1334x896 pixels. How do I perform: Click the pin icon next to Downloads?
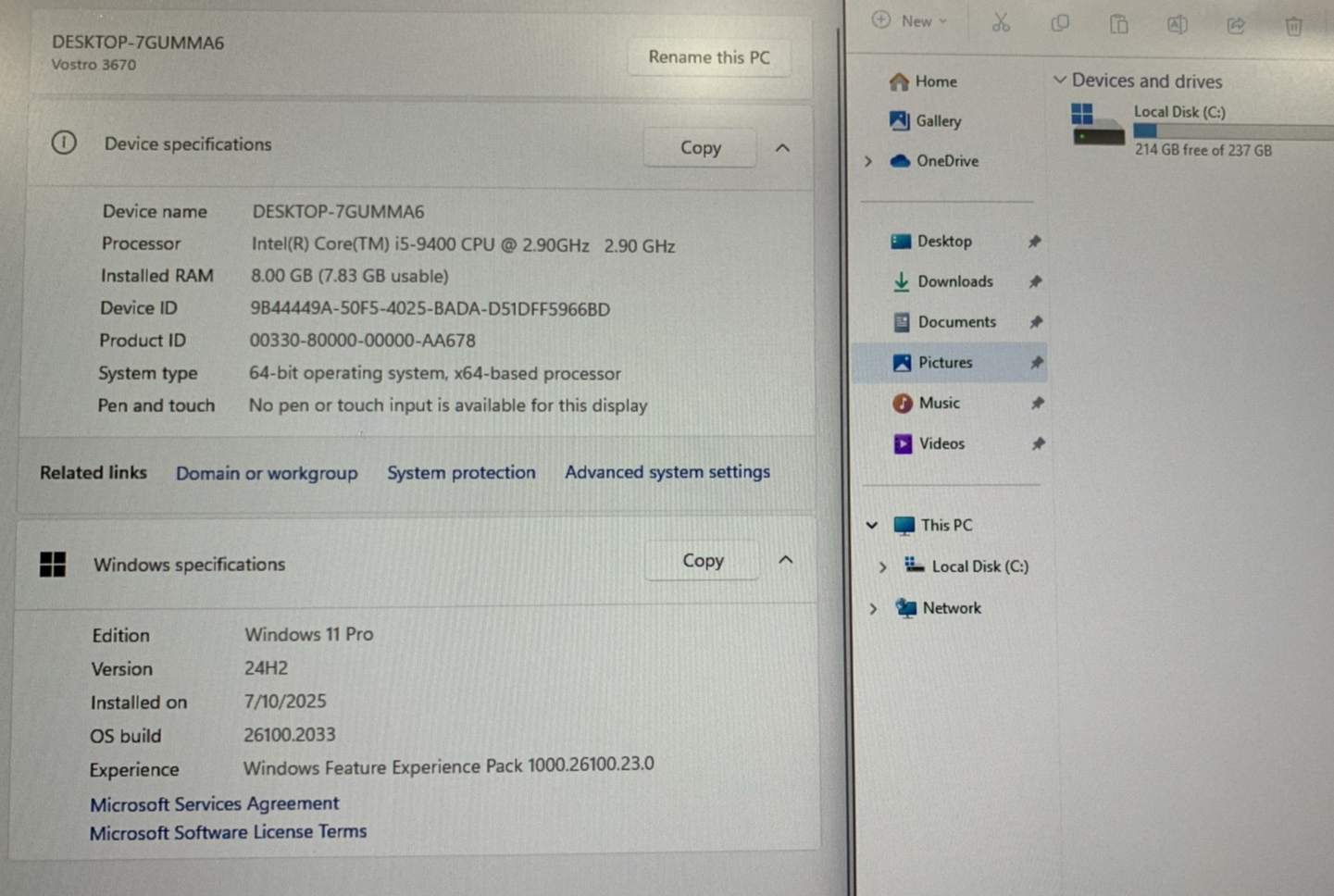[x=1036, y=281]
